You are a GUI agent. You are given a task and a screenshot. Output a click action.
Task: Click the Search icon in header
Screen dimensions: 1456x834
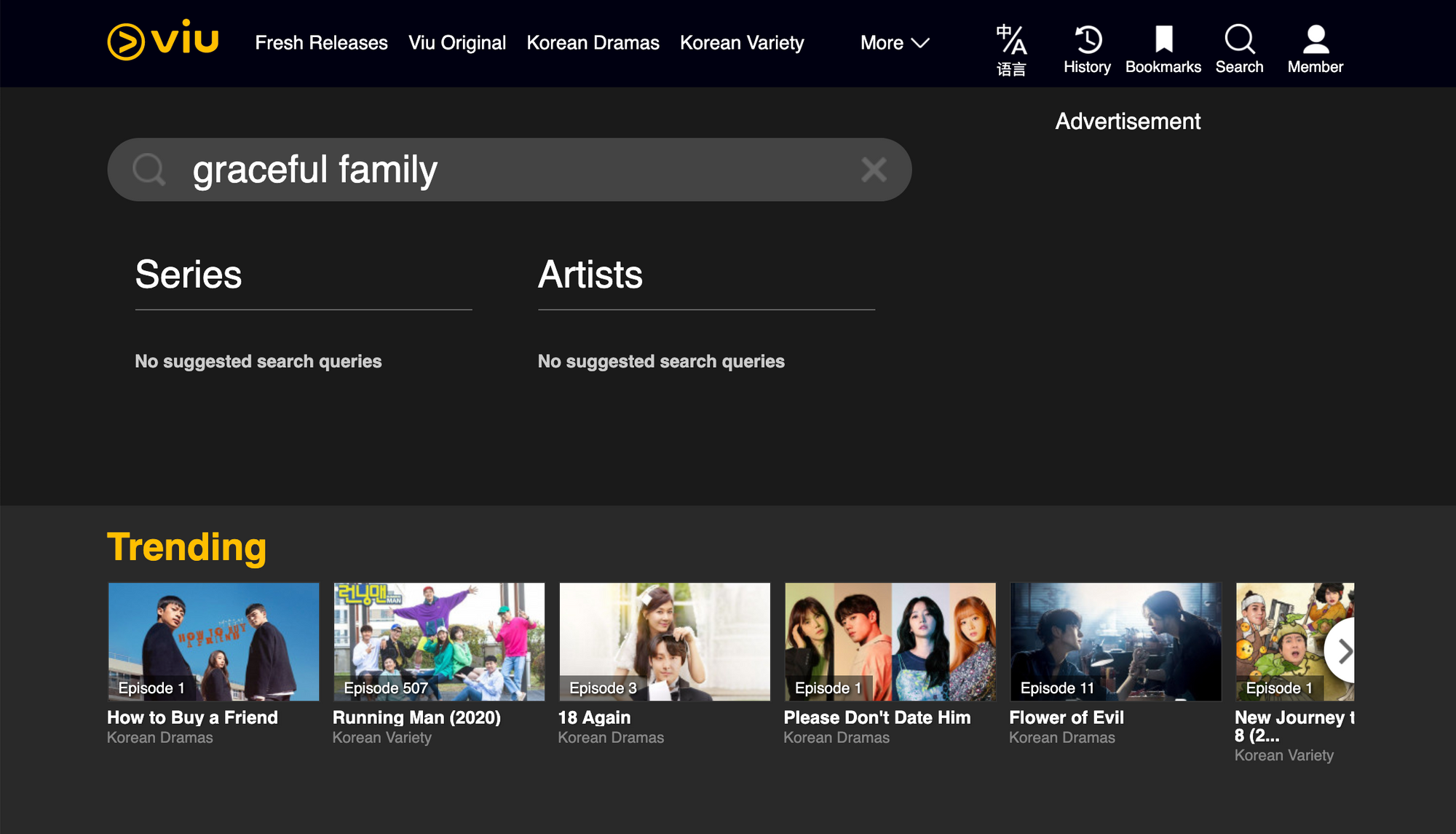[1239, 50]
